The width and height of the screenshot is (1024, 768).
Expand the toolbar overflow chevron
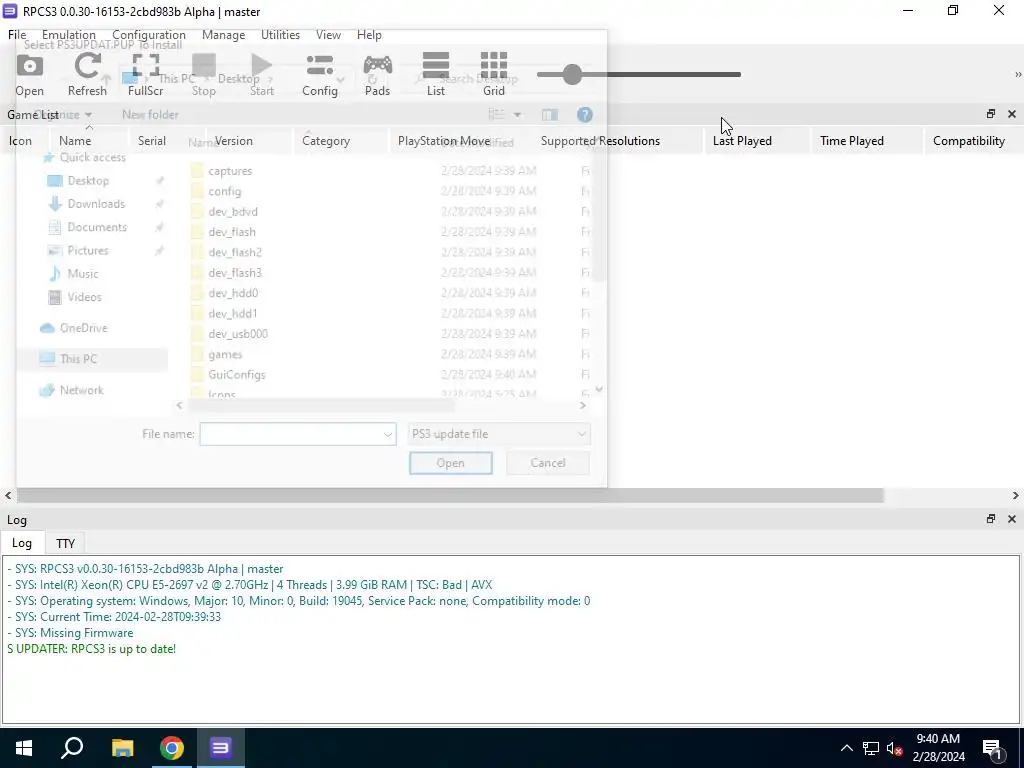click(x=1017, y=74)
